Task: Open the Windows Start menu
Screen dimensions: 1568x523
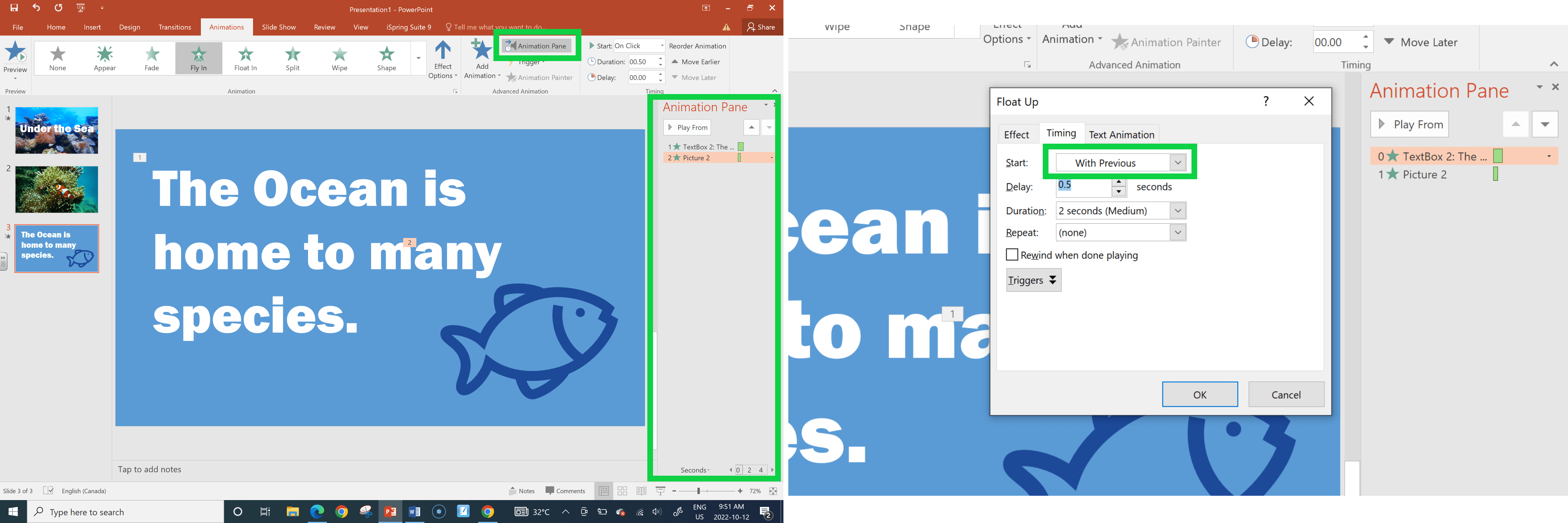Action: (13, 512)
